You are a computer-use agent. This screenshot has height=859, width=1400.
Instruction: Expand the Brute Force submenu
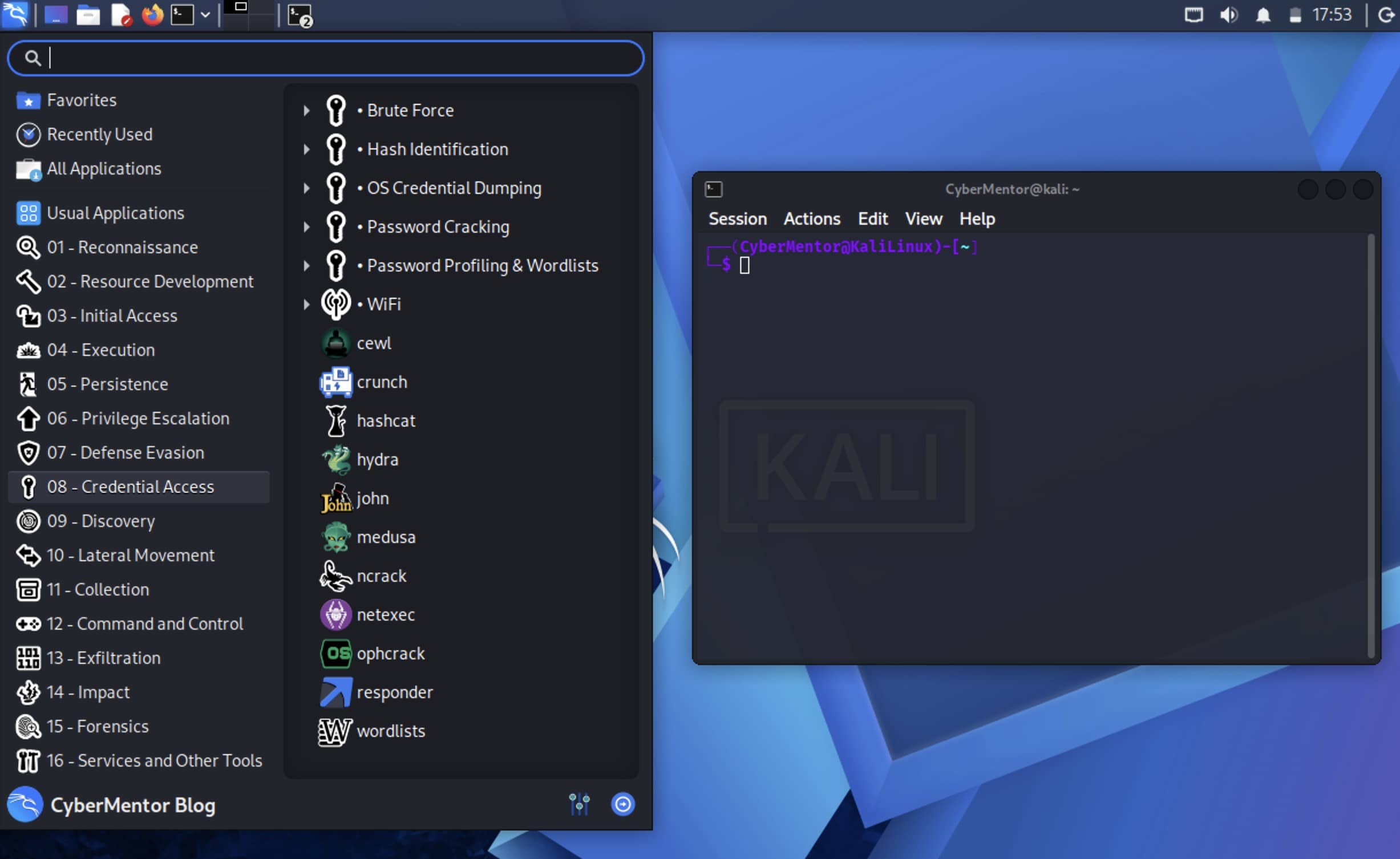[307, 111]
